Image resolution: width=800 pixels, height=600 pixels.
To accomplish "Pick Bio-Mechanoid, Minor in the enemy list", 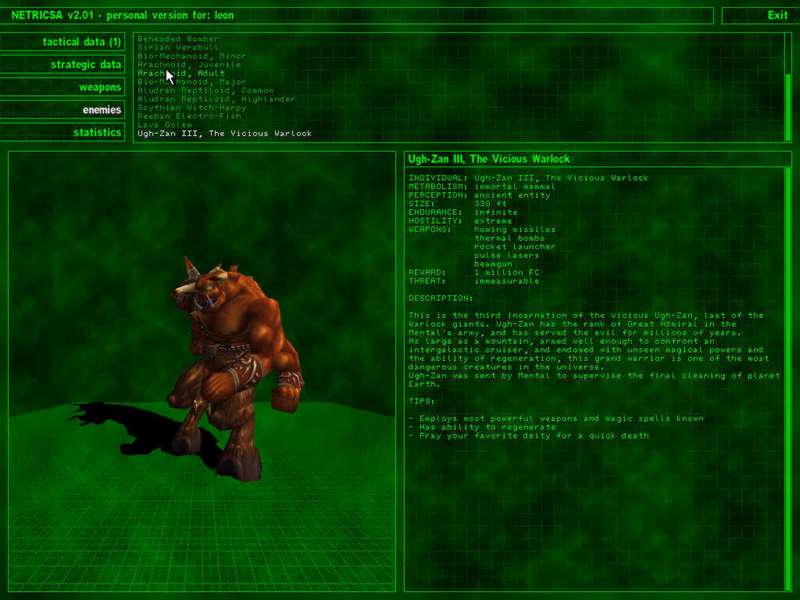I will click(191, 56).
